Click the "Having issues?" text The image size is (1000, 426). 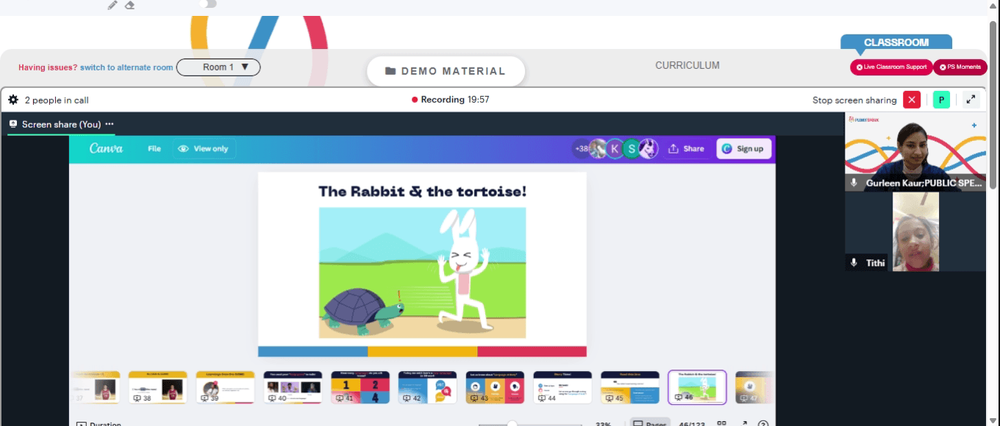coord(48,67)
